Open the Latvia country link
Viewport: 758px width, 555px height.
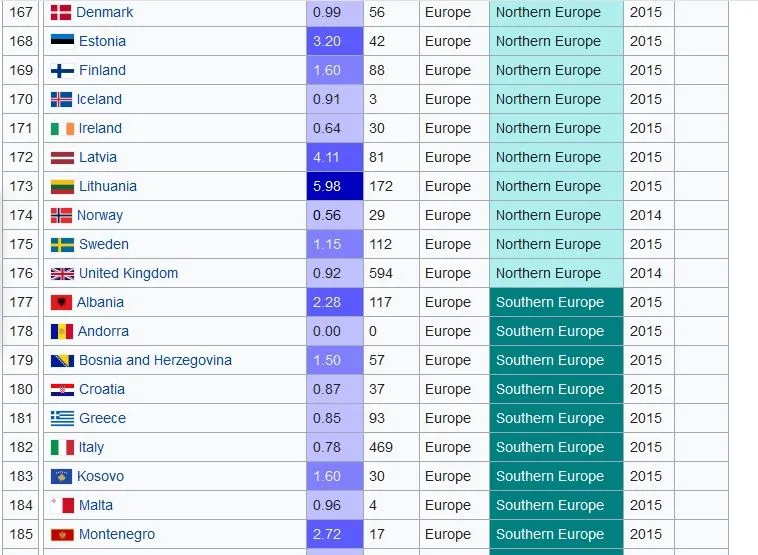(98, 158)
